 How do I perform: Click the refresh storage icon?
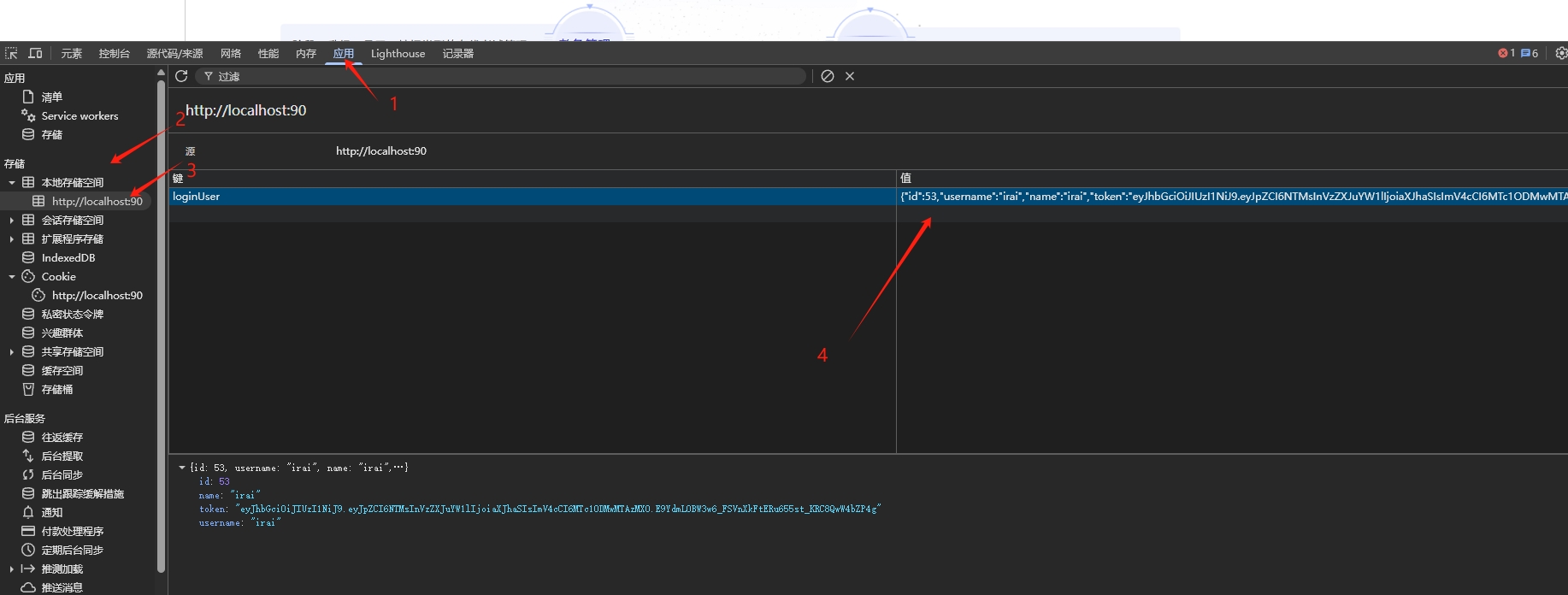181,76
